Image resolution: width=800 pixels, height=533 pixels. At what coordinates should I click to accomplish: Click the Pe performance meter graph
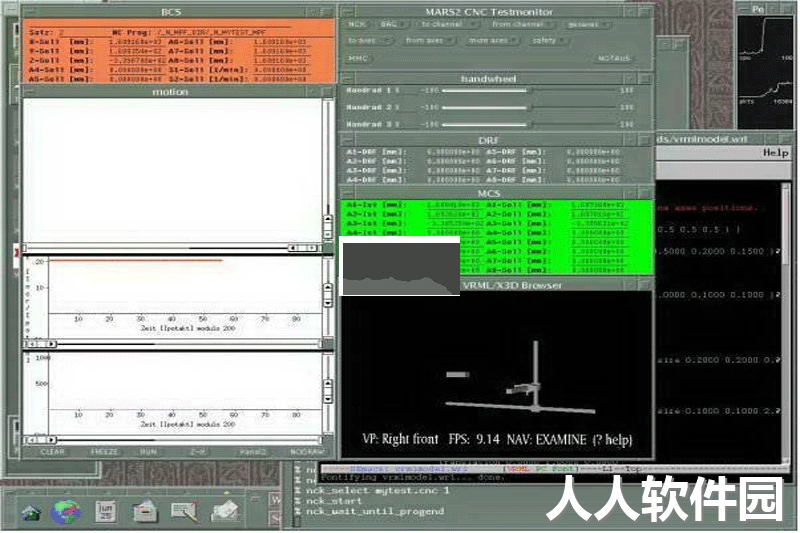[766, 71]
